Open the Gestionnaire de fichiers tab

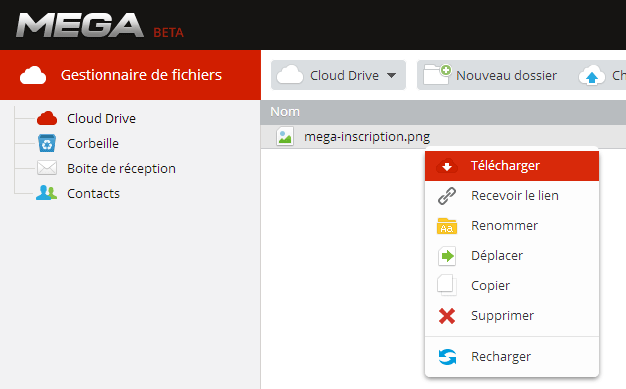pos(130,75)
